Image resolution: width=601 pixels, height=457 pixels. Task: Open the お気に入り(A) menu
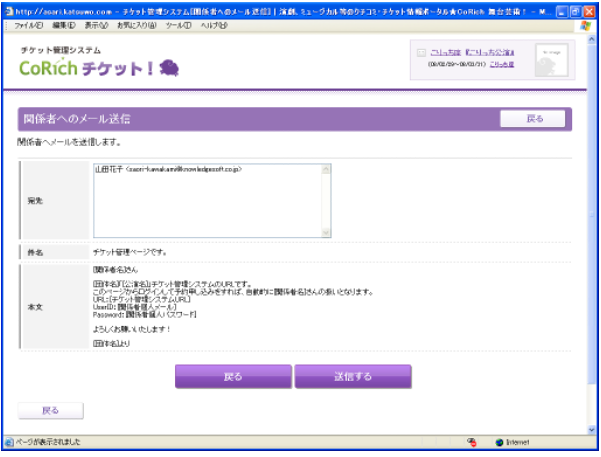(138, 25)
